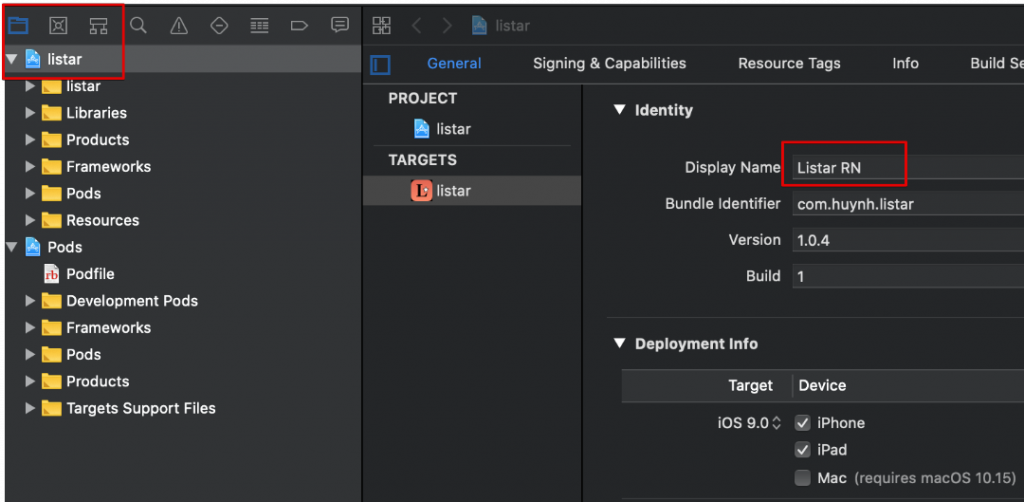Switch to Signing & Capabilities tab
This screenshot has height=502, width=1024.
coord(609,63)
